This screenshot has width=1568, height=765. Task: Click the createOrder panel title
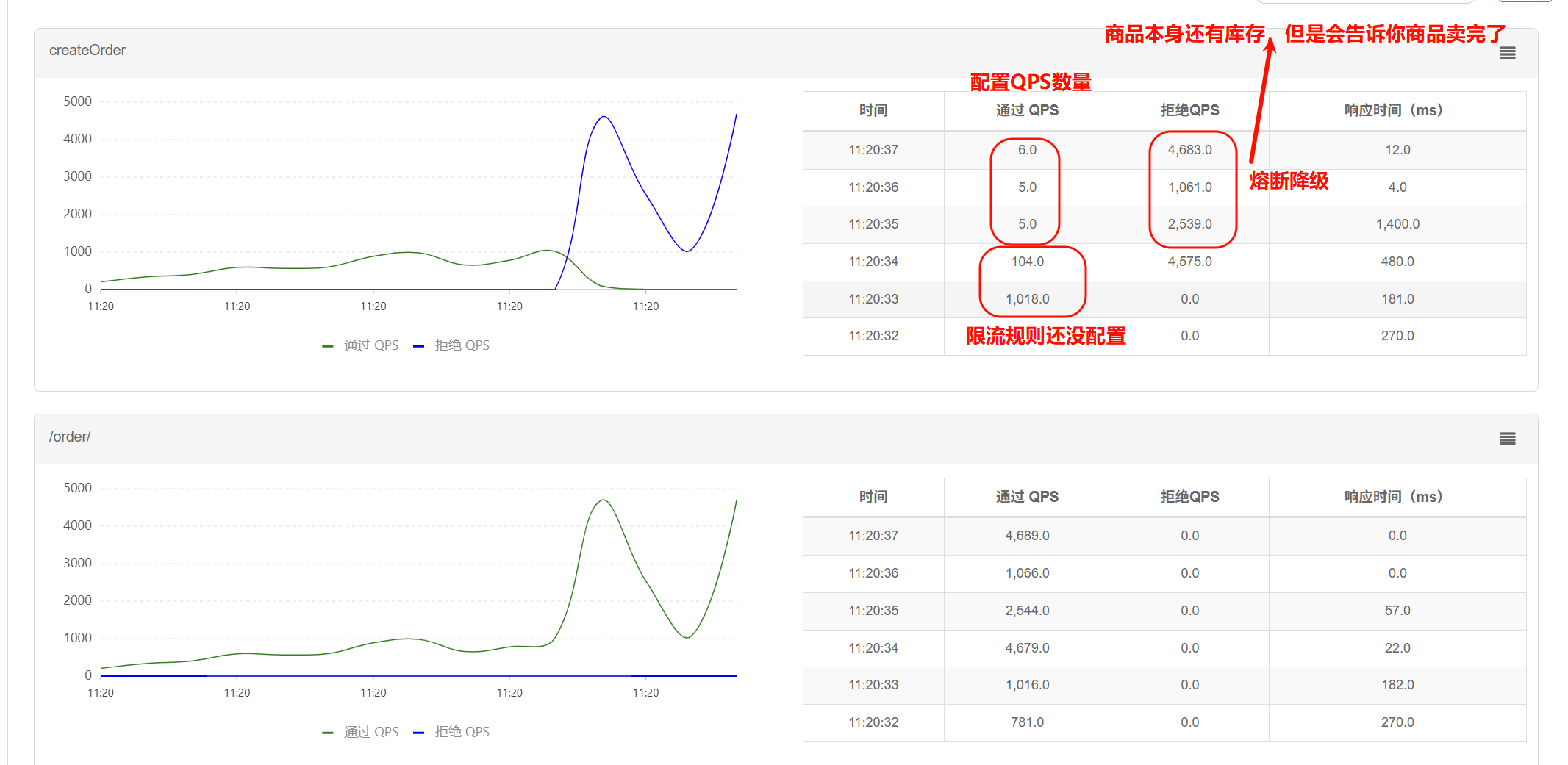(x=87, y=50)
